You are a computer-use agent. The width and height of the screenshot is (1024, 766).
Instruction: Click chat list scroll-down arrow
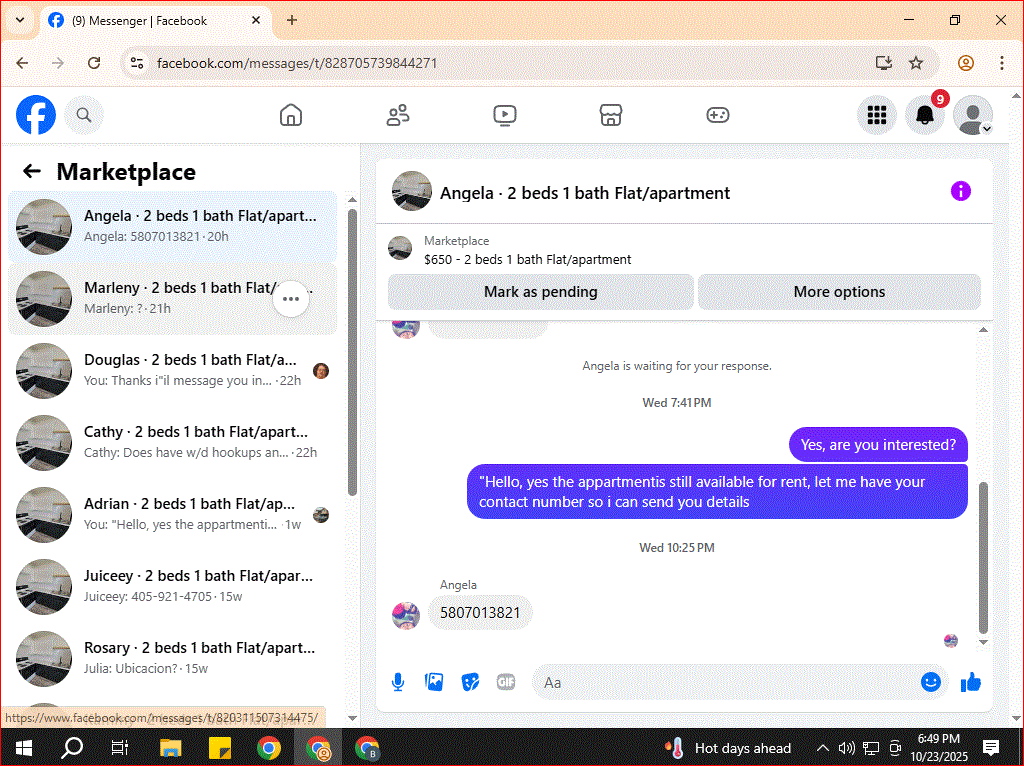point(353,718)
